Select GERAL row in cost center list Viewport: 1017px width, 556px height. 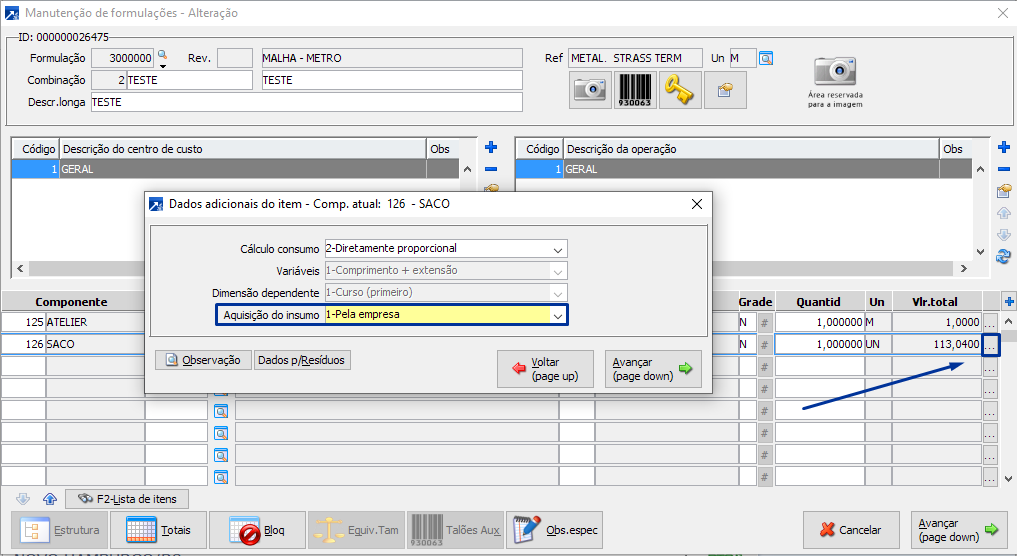pyautogui.click(x=235, y=169)
